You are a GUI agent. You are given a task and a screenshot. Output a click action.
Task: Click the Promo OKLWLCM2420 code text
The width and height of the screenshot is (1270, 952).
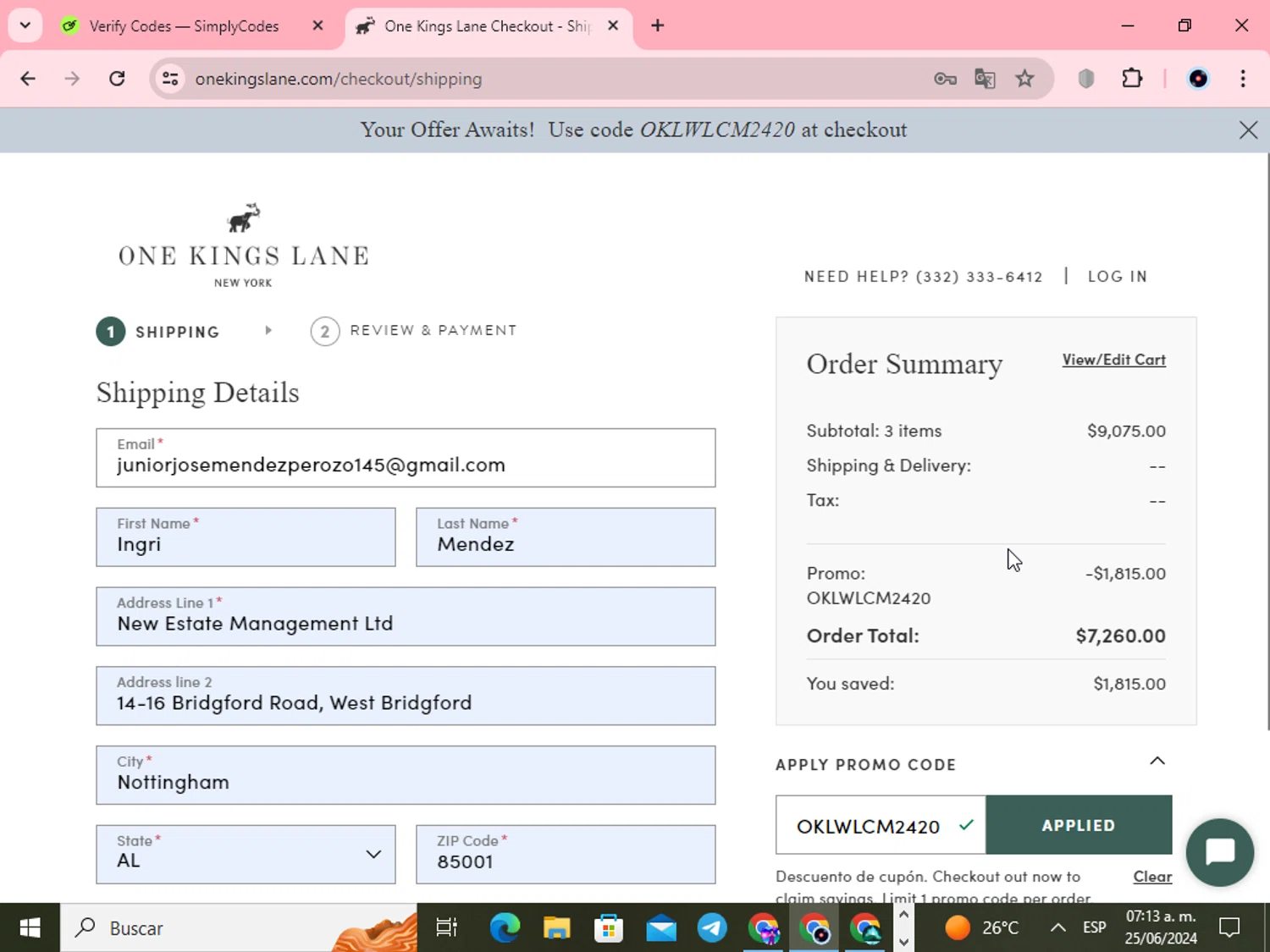(869, 598)
